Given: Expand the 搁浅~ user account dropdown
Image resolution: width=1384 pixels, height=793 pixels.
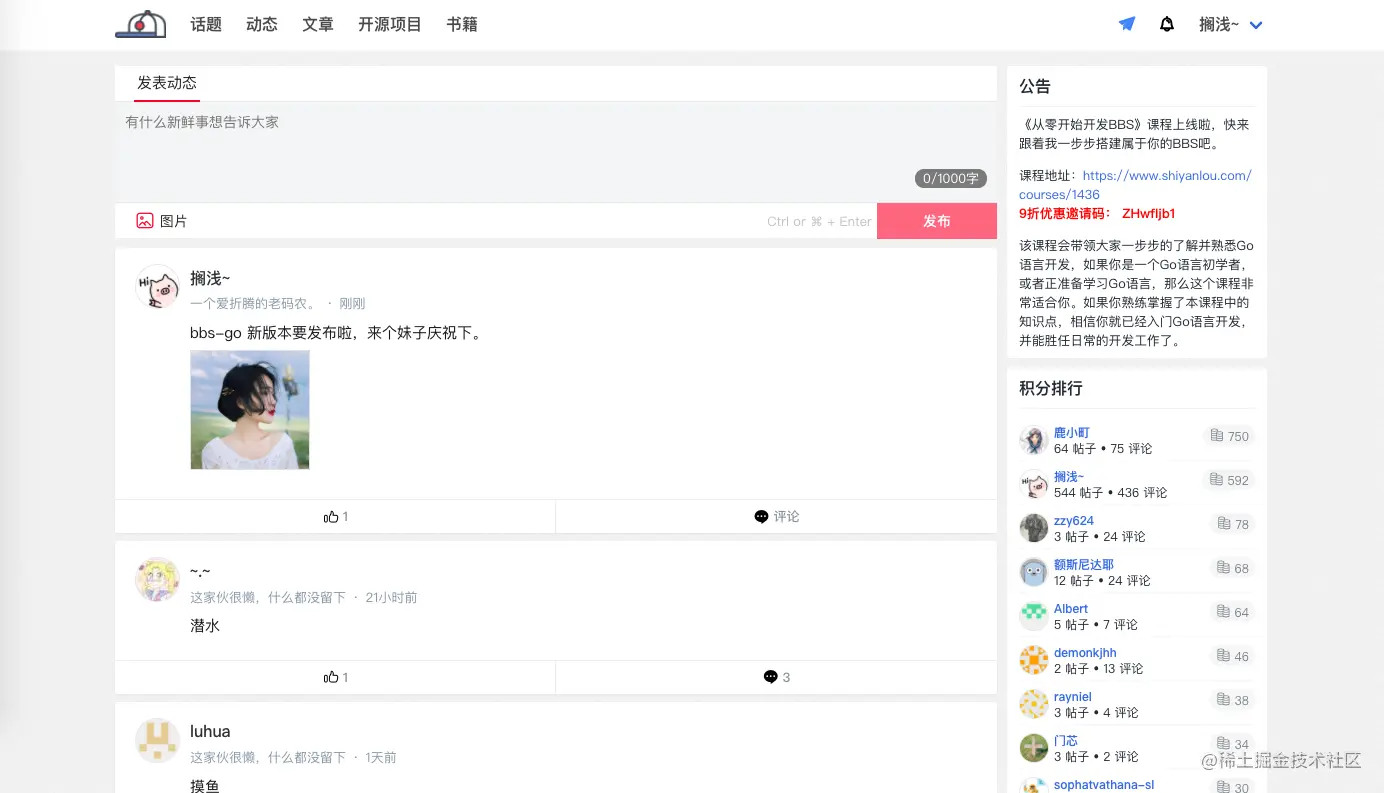Looking at the screenshot, I should pyautogui.click(x=1230, y=24).
